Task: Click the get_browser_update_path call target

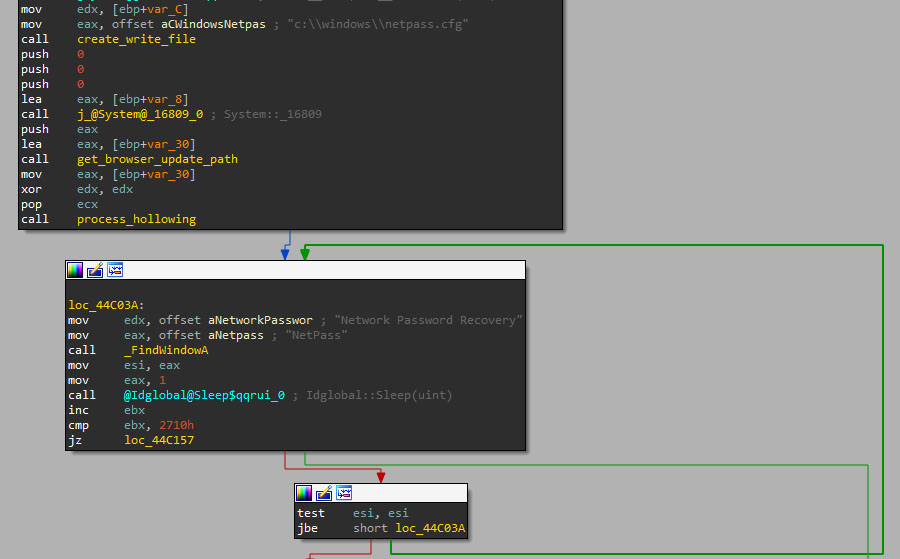Action: [157, 159]
